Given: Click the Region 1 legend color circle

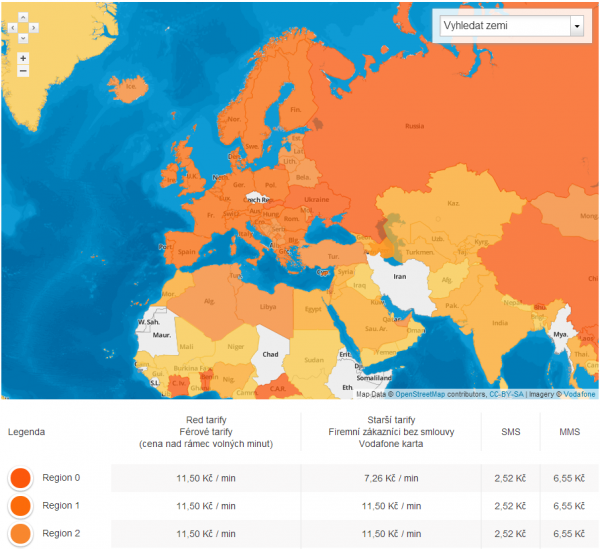Looking at the screenshot, I should click(20, 506).
